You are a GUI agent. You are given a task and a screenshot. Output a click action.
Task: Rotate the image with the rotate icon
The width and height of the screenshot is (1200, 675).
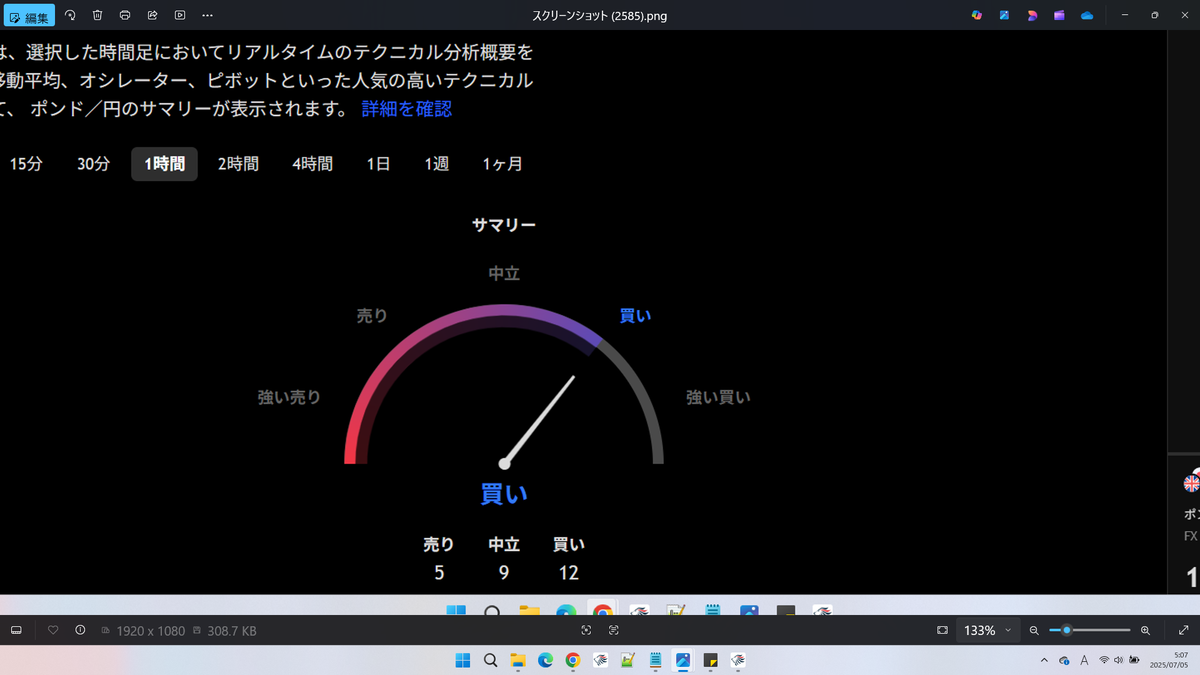[70, 16]
